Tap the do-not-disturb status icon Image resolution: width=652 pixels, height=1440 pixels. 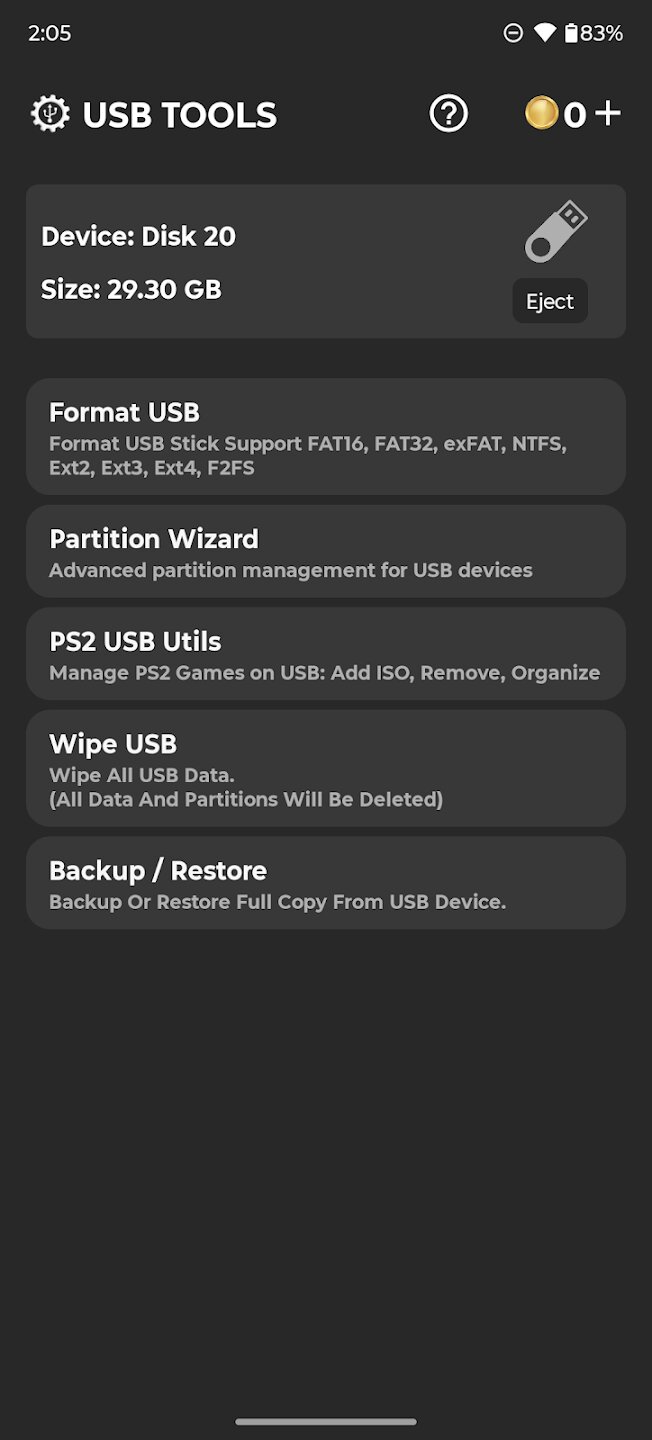(x=513, y=33)
